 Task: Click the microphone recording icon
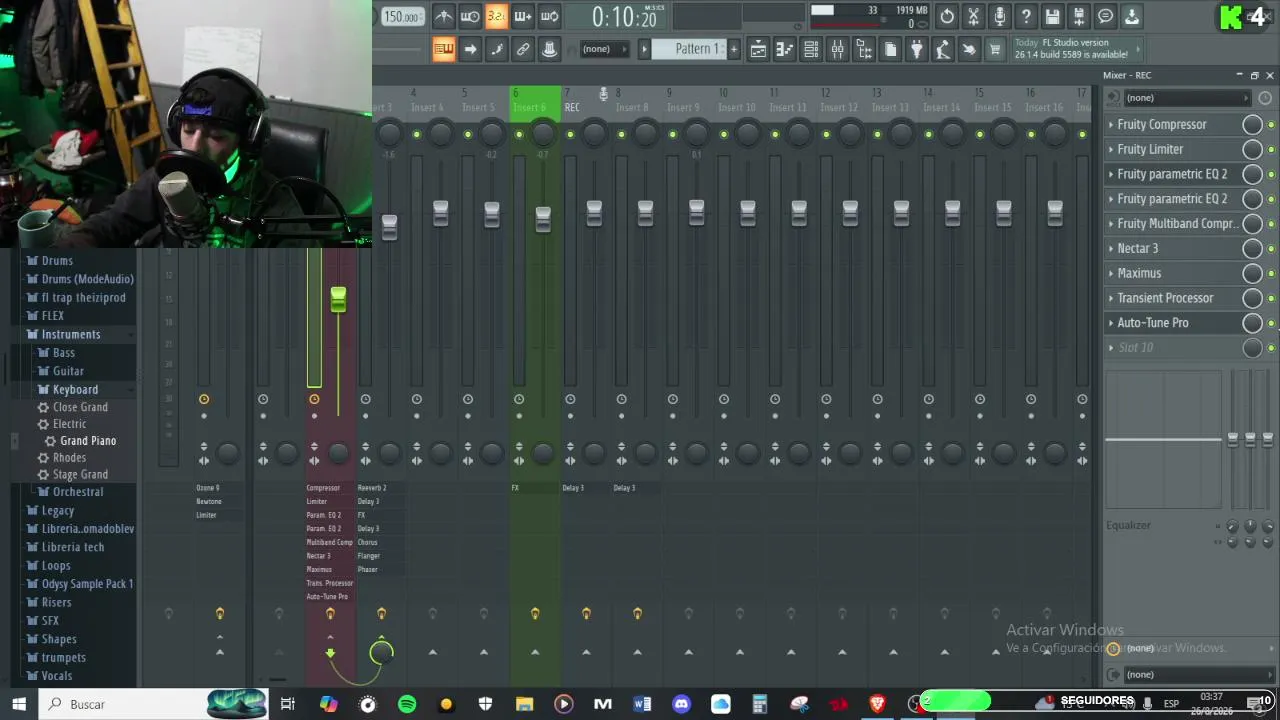pos(999,16)
